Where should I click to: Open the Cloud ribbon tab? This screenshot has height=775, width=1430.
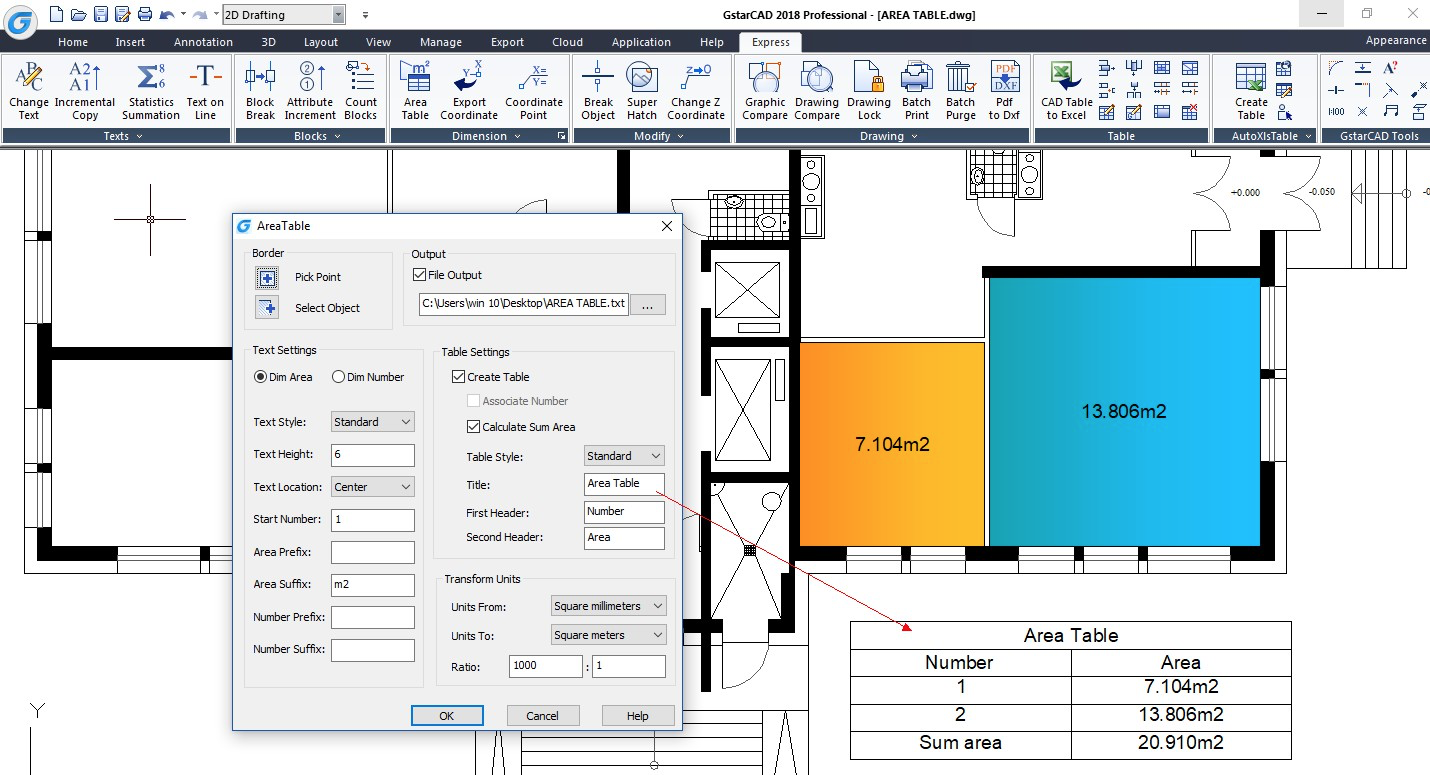point(567,42)
